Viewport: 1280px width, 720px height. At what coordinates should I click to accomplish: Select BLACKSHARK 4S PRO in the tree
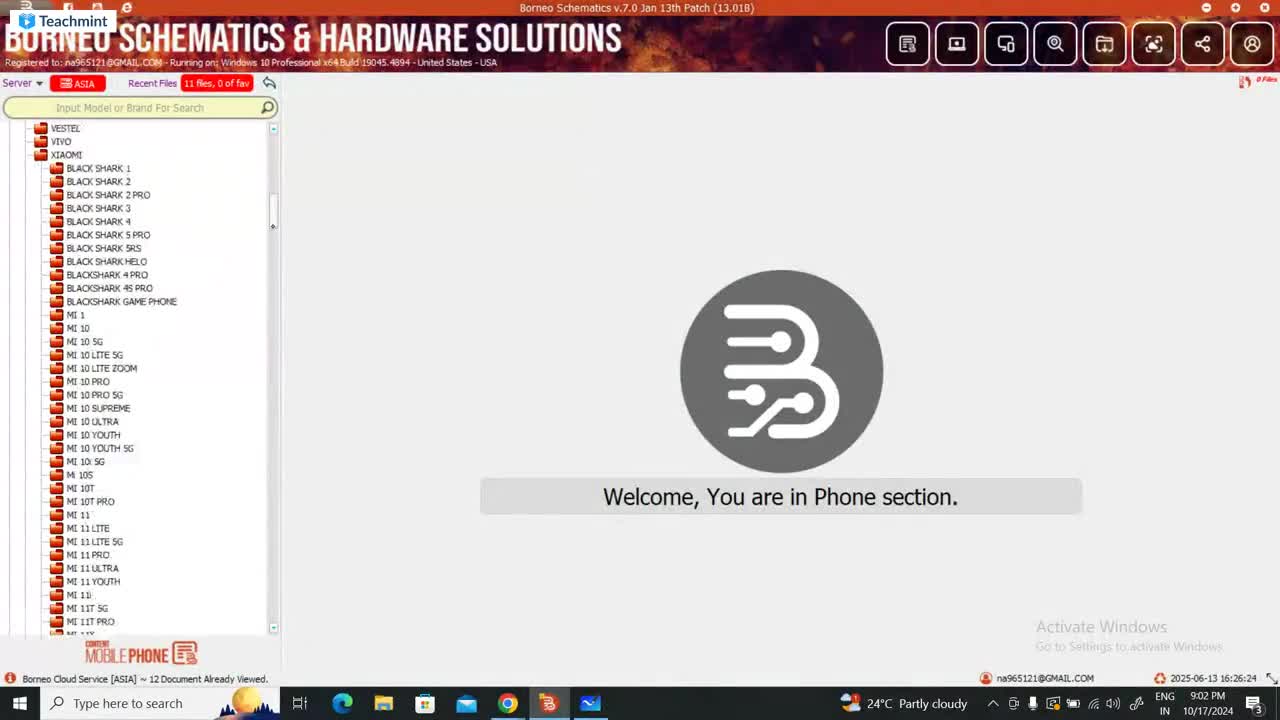pyautogui.click(x=109, y=288)
